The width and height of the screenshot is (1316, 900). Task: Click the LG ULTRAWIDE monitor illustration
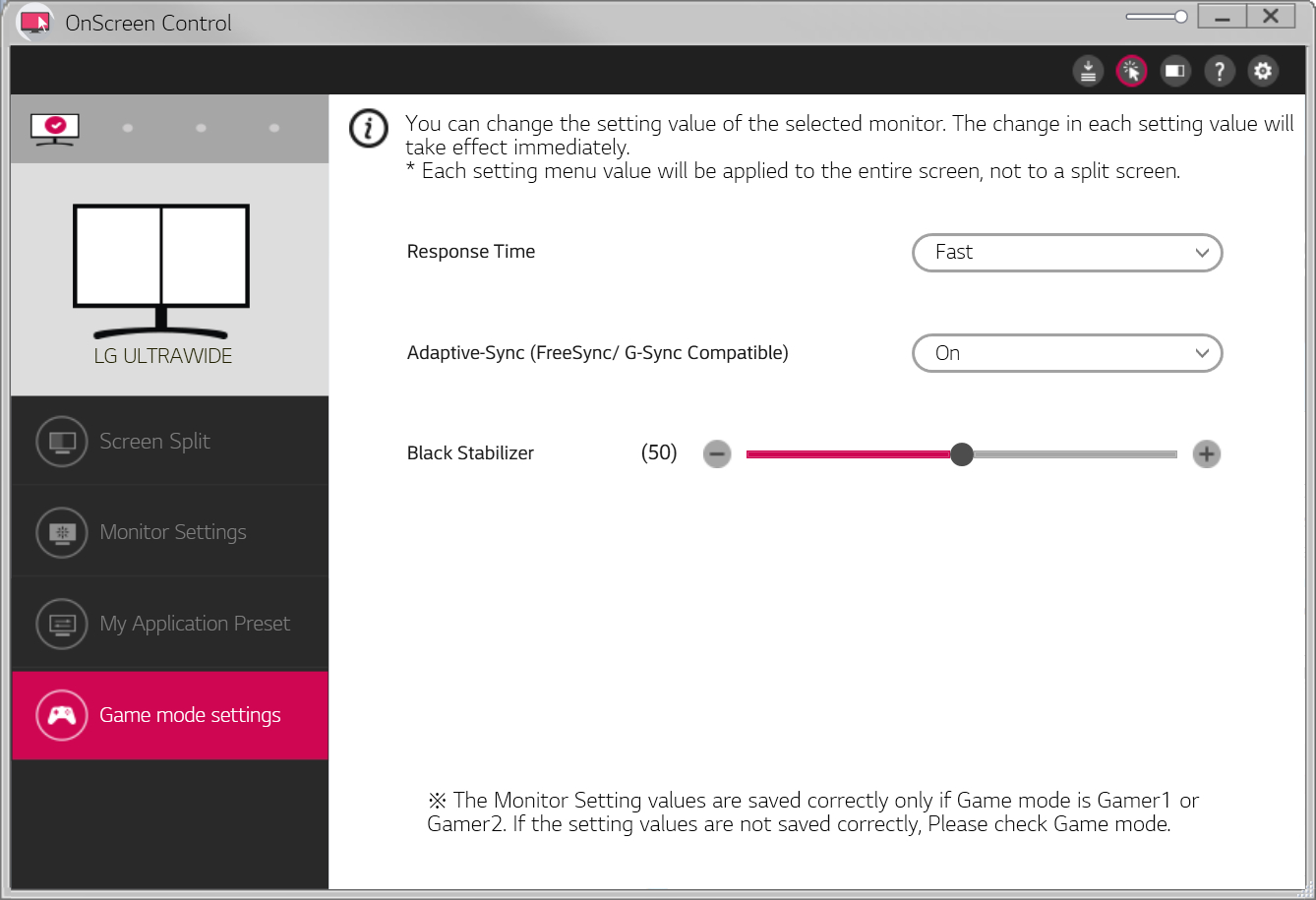tap(161, 271)
